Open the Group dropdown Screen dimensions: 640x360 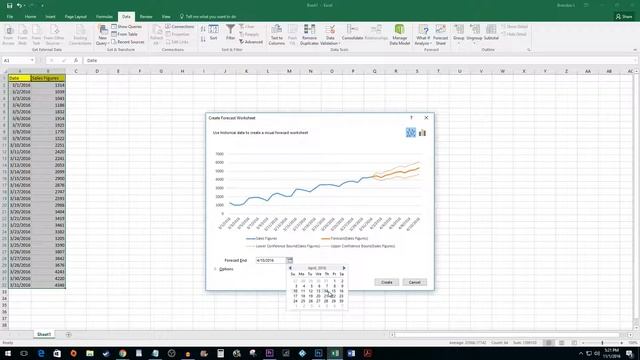click(x=458, y=35)
